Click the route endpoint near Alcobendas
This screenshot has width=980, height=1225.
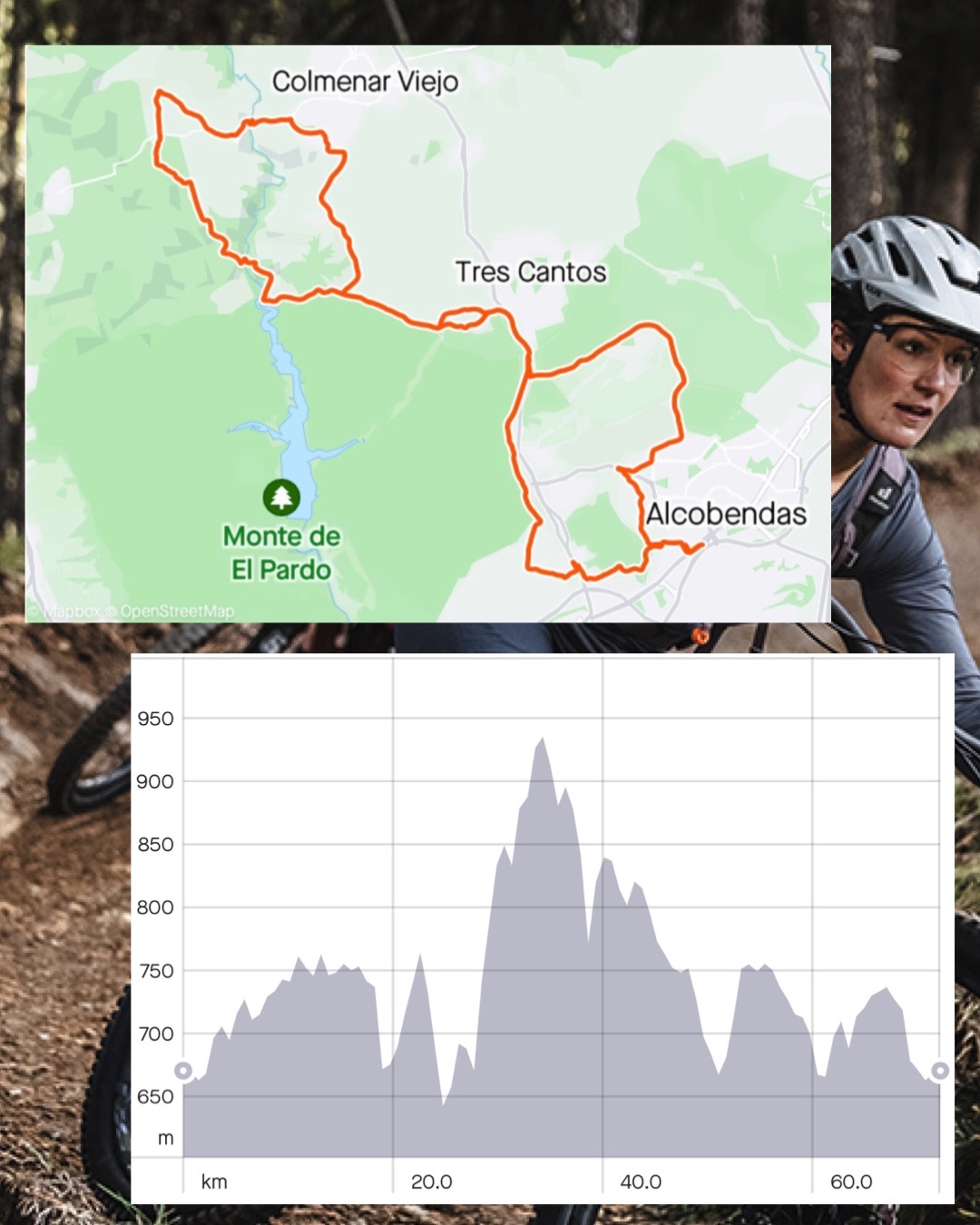point(695,548)
